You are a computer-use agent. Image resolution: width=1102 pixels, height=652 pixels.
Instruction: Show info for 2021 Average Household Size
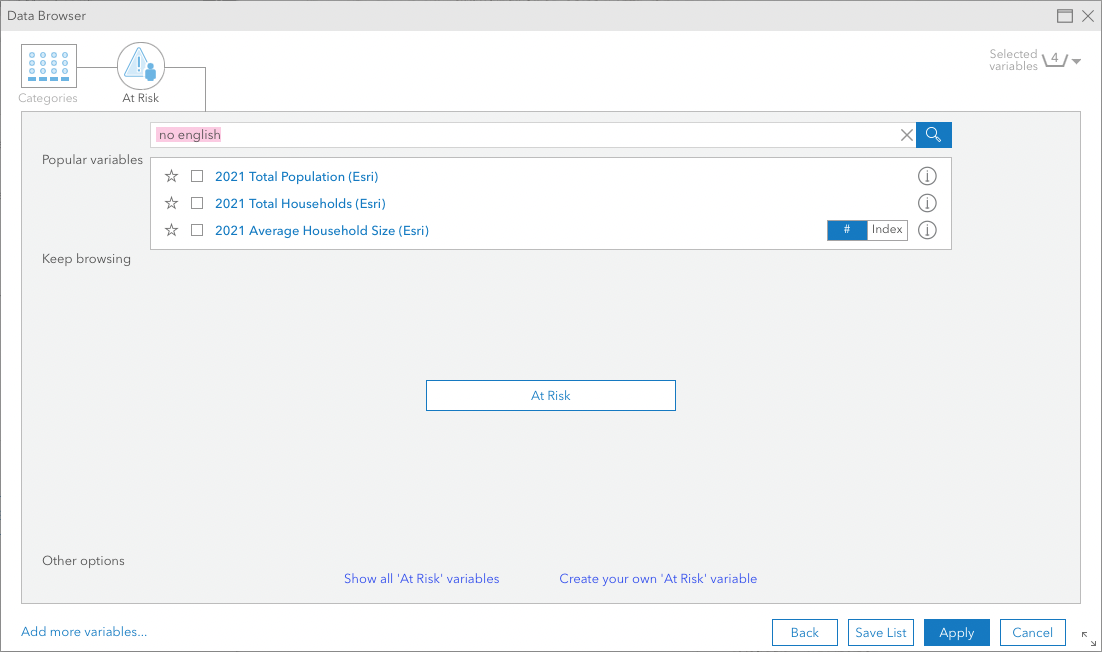[x=927, y=230]
